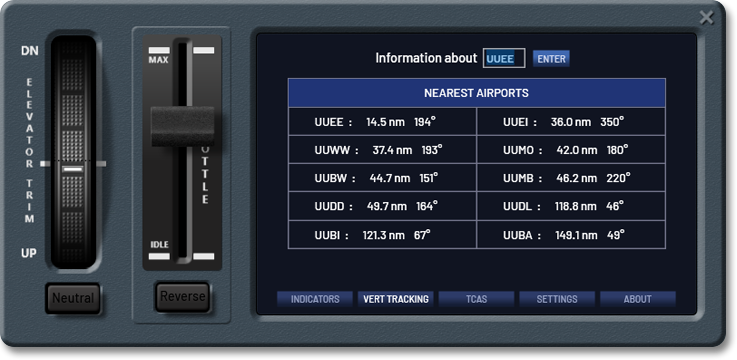This screenshot has width=737, height=360.
Task: Select the UUBA 149.1 nm airport entry
Action: pyautogui.click(x=571, y=235)
